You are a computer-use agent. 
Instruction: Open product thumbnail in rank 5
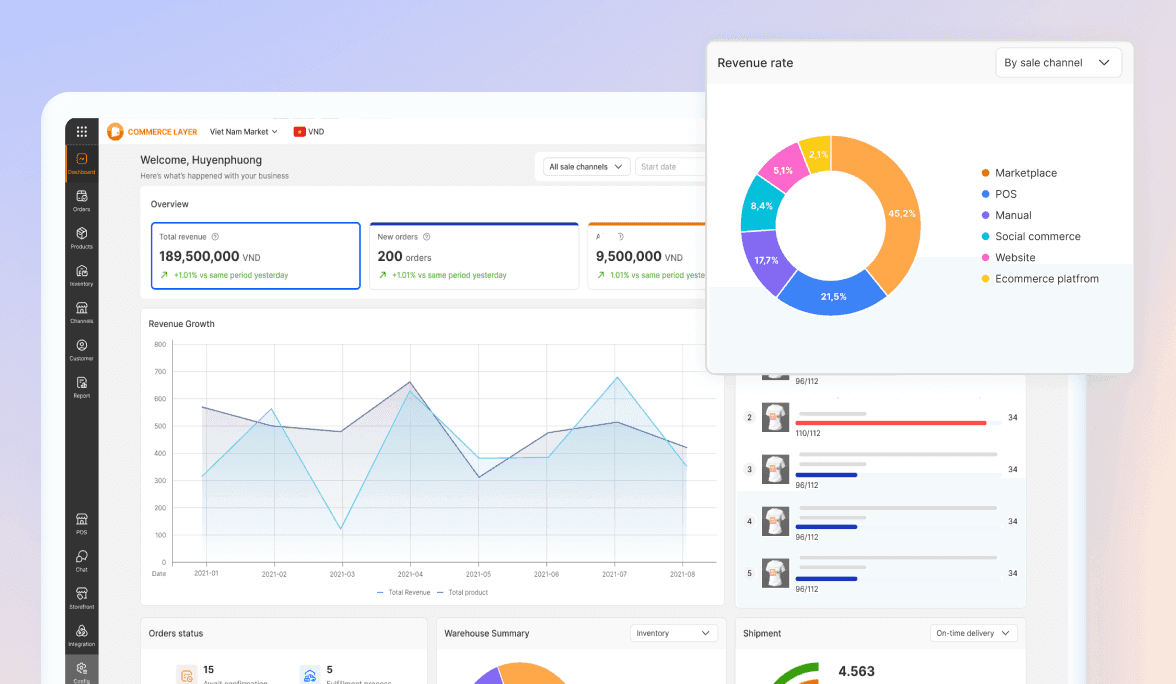click(776, 573)
